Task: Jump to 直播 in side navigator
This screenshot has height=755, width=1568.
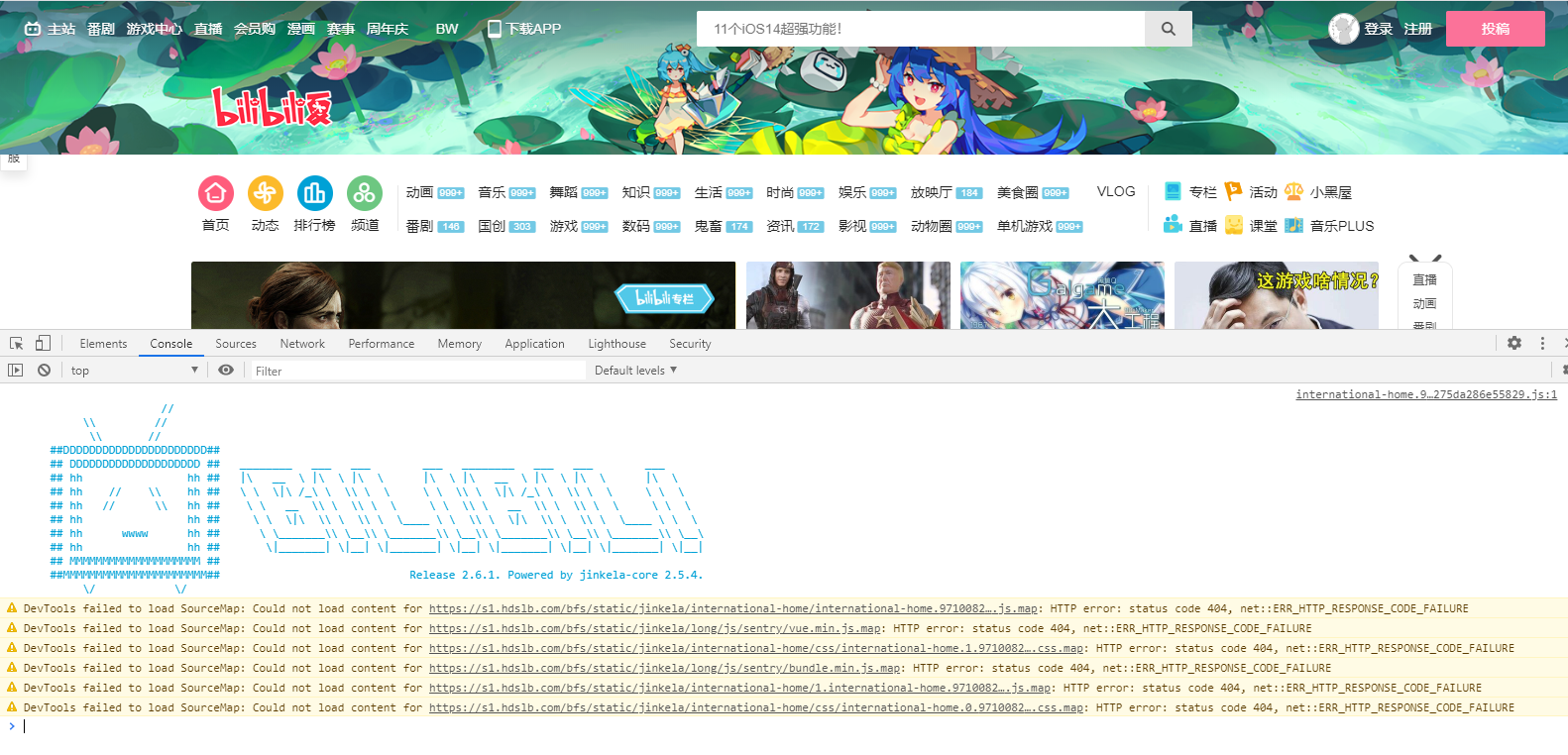Action: [x=1424, y=280]
